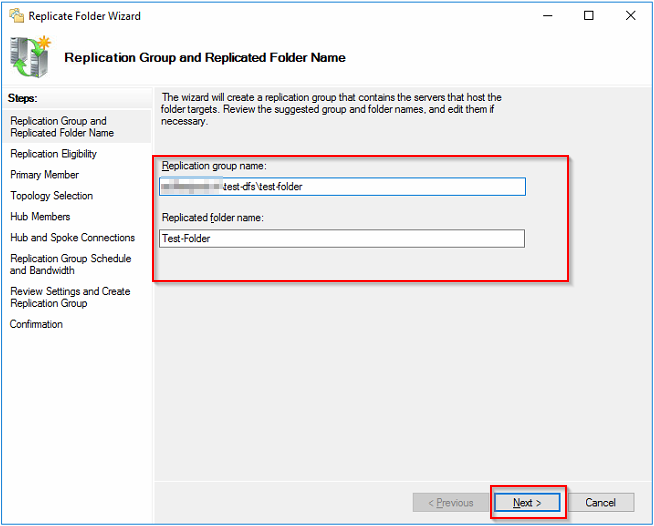Open the Hub and Spoke Connections step
This screenshot has height=526, width=654.
[x=72, y=238]
